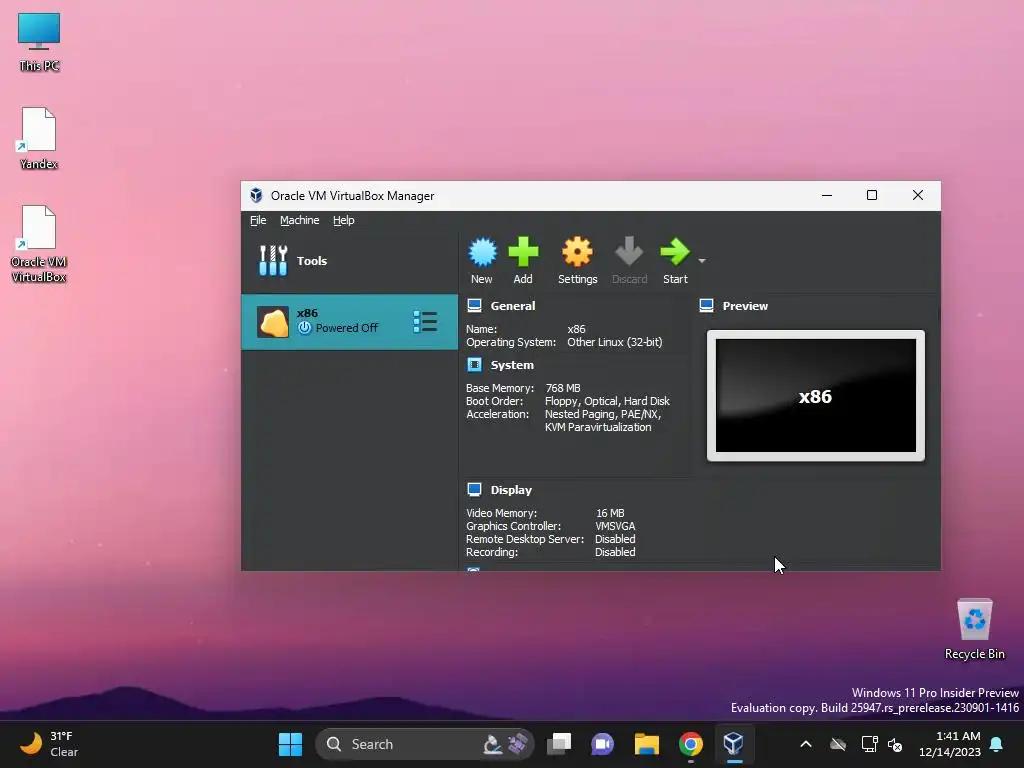Open the notification bell icon
The image size is (1024, 768).
[x=997, y=744]
